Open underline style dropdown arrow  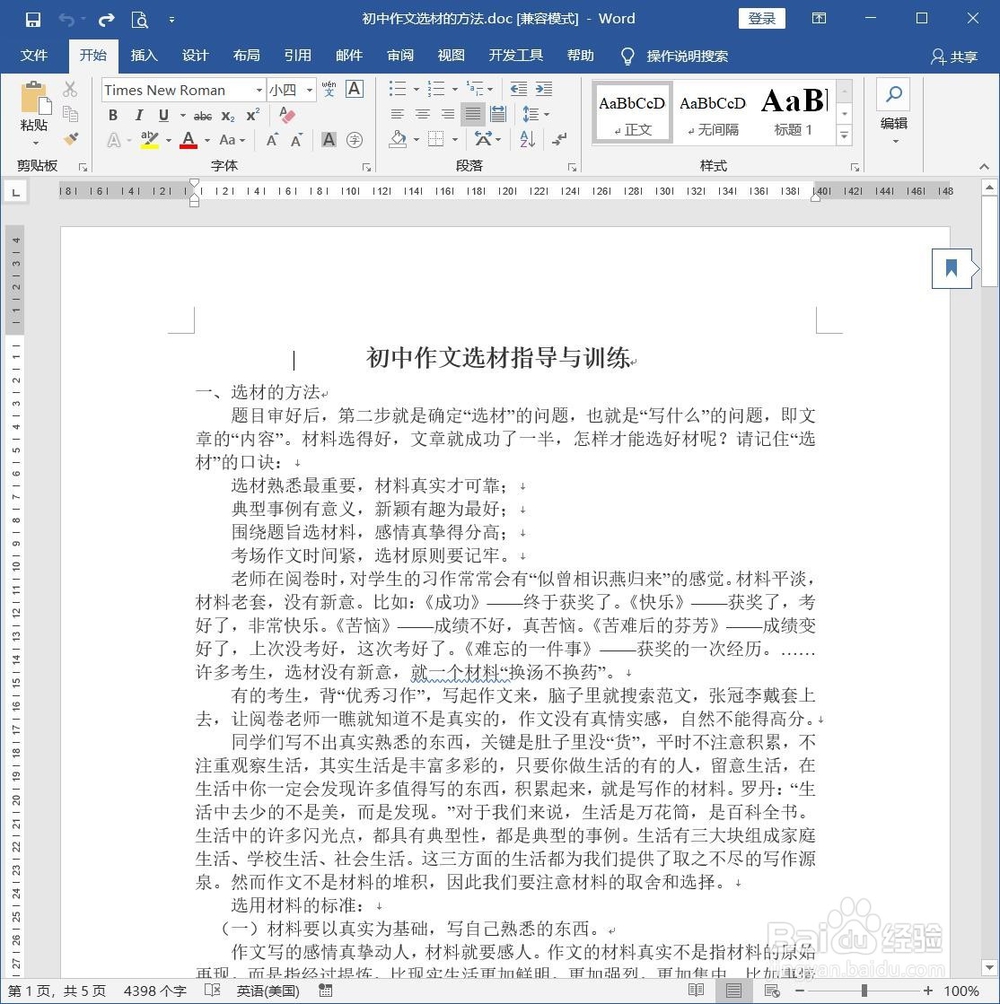183,115
